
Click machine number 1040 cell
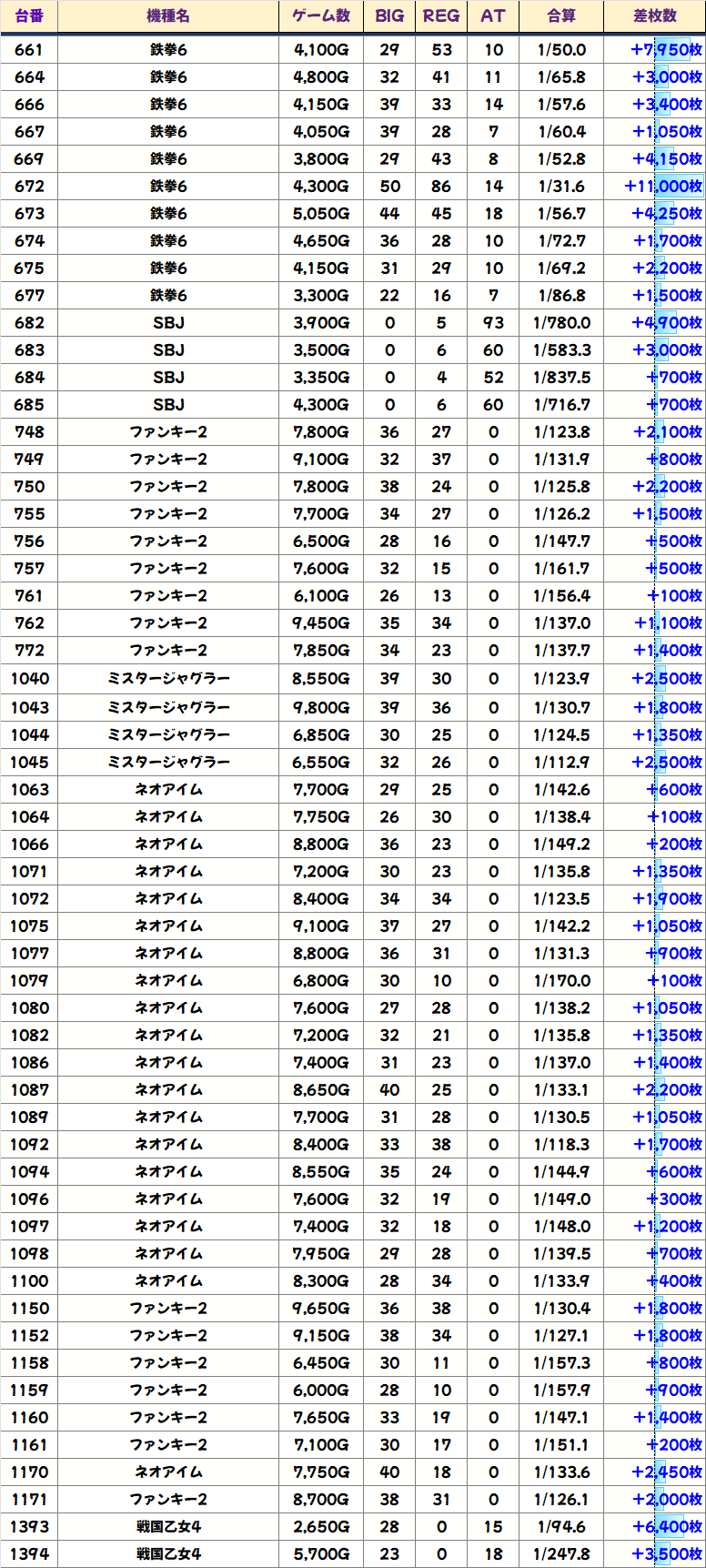coord(29,679)
